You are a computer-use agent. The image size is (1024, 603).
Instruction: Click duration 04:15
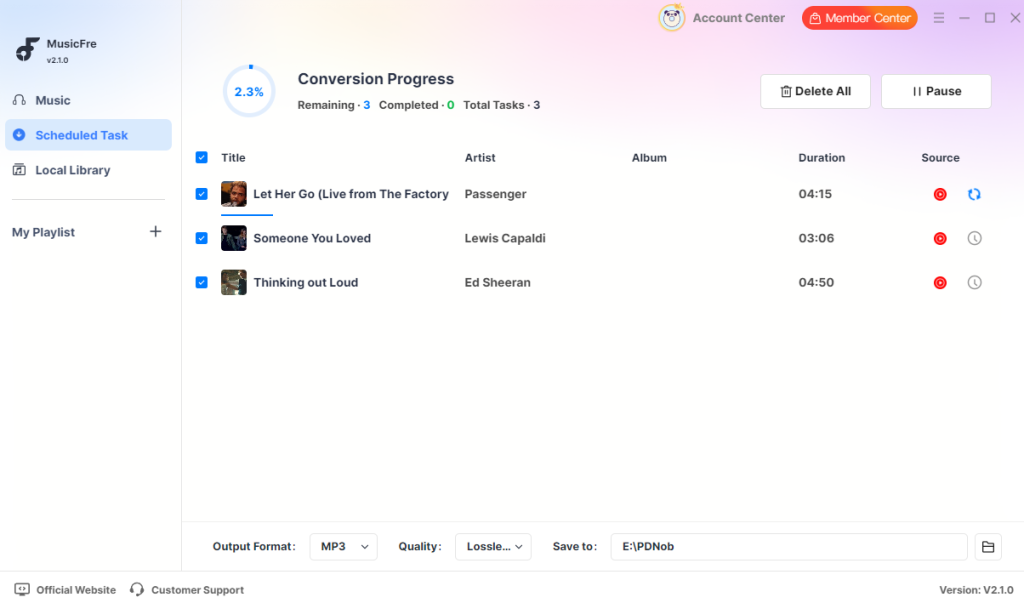815,194
